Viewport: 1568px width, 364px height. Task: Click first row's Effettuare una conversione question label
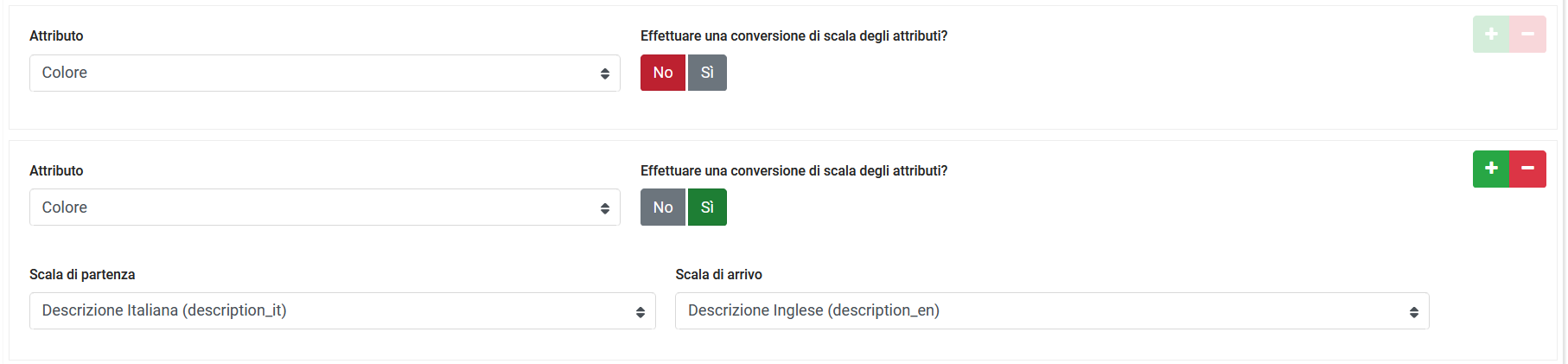tap(794, 35)
